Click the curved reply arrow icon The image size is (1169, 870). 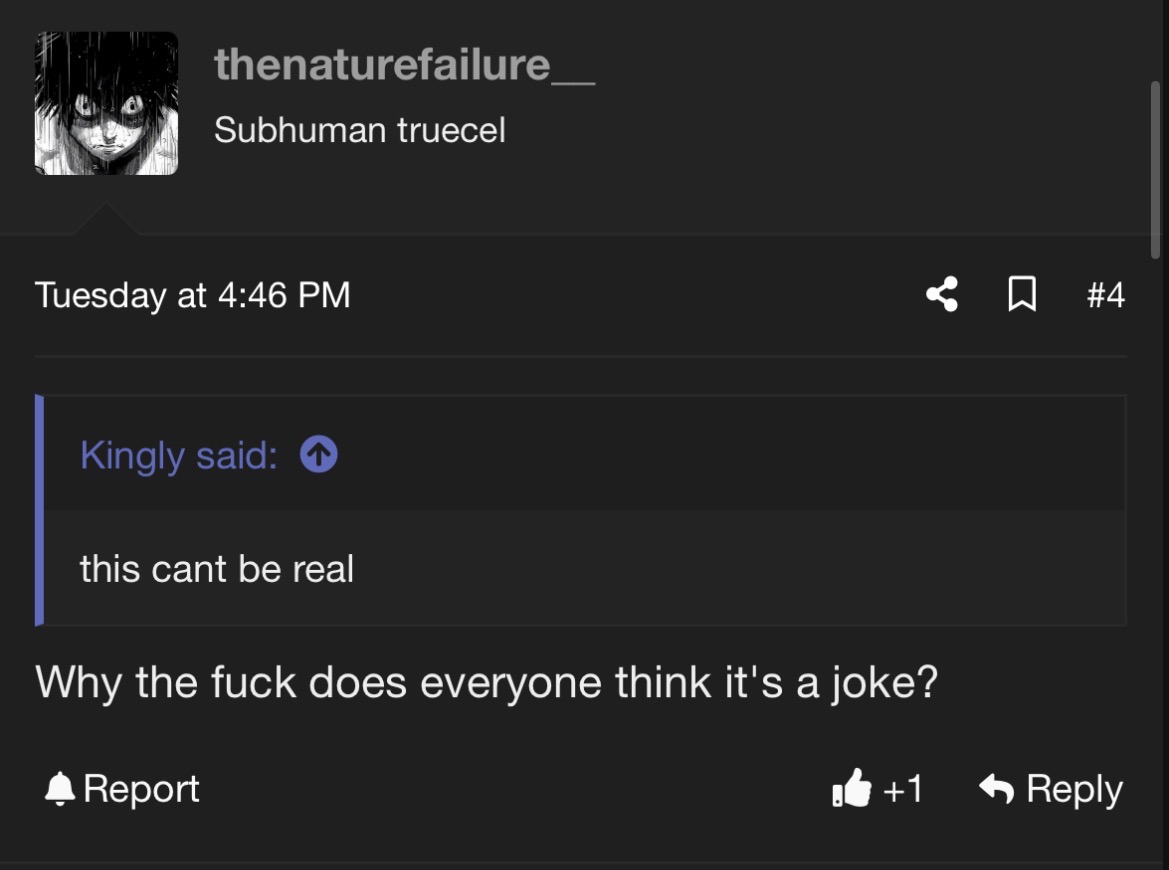[996, 788]
